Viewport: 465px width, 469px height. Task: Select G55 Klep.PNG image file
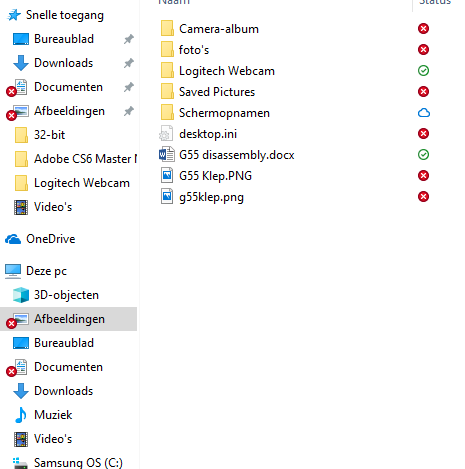215,176
